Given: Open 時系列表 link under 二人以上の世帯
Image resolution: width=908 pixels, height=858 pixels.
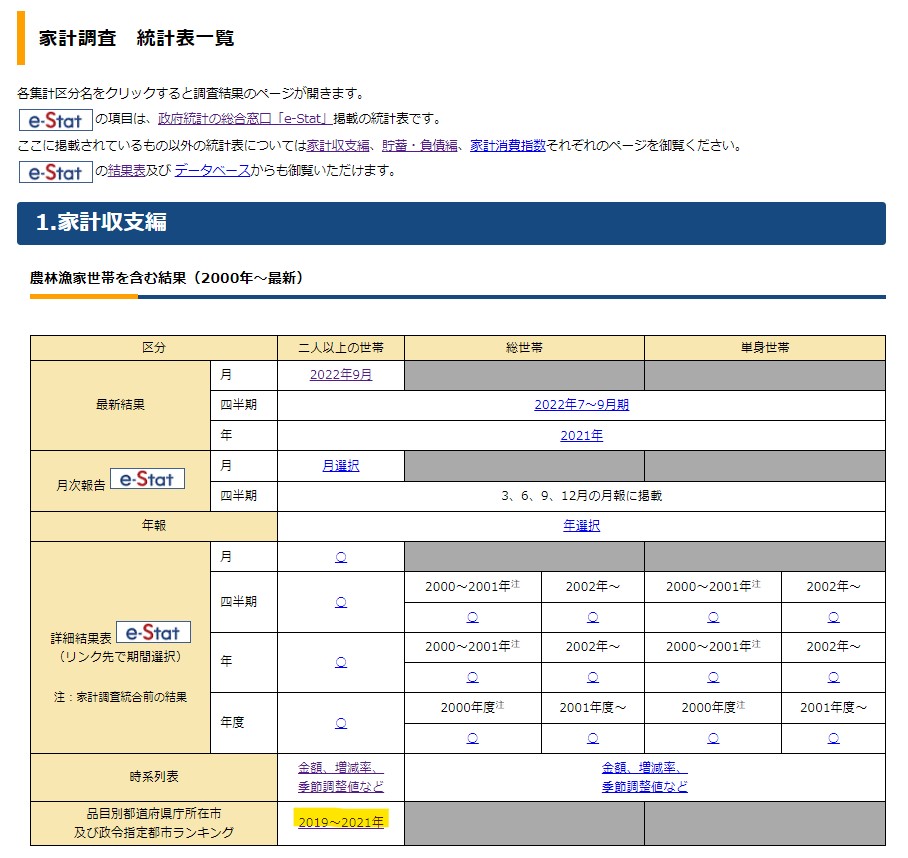Looking at the screenshot, I should coord(341,777).
